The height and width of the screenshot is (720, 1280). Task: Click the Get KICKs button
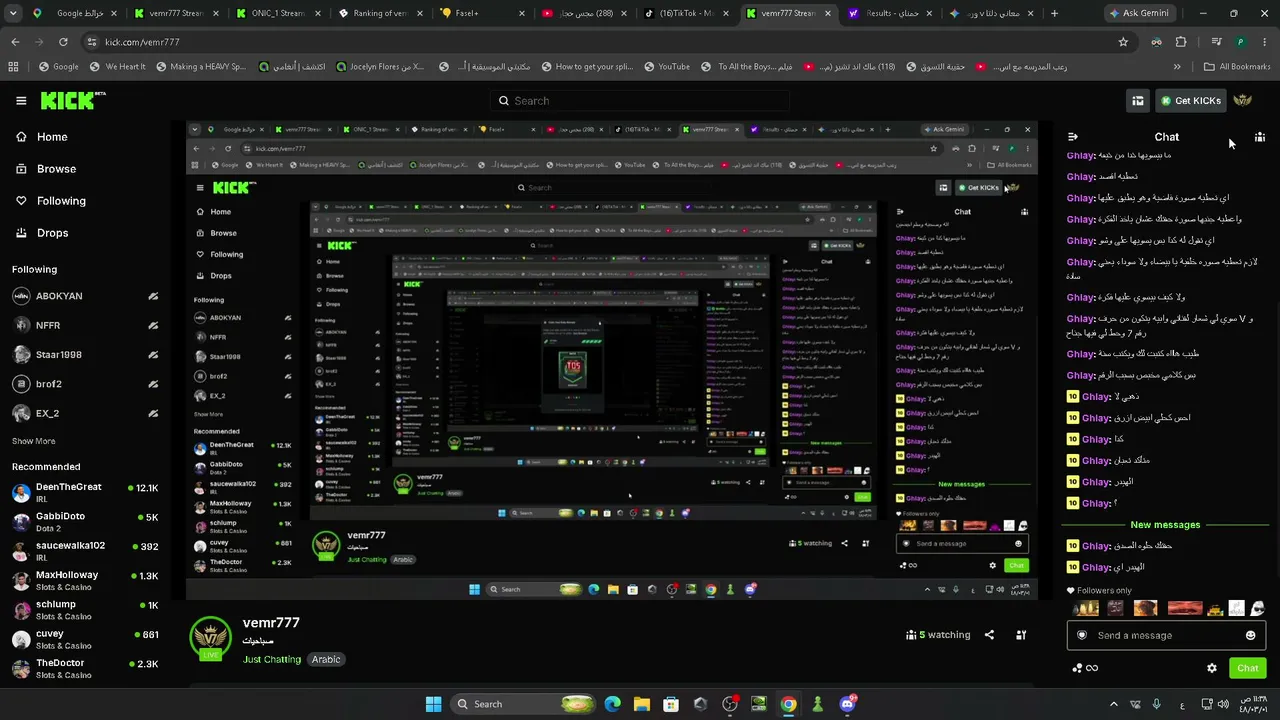[x=1191, y=100]
